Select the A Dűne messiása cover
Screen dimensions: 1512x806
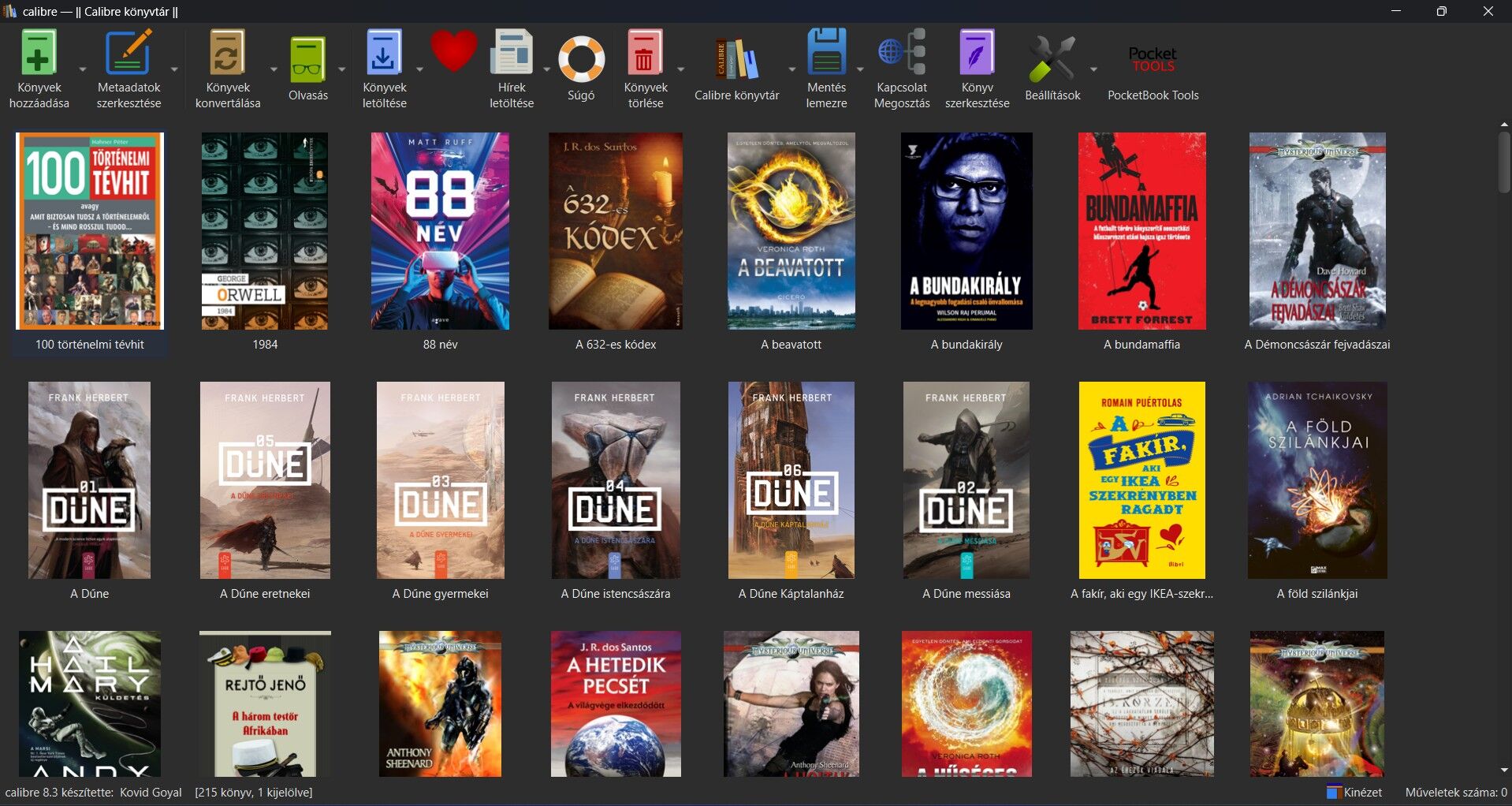coord(966,480)
